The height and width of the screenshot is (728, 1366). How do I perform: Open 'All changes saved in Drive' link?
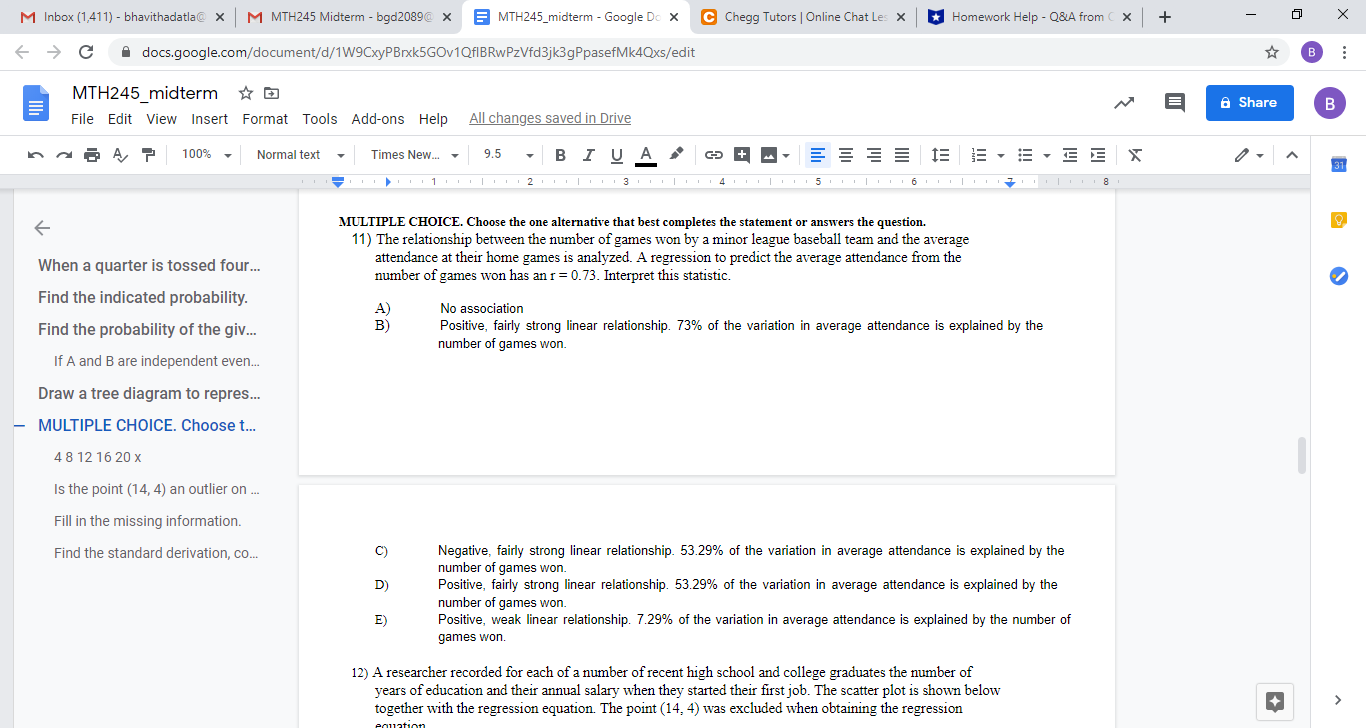coord(549,117)
